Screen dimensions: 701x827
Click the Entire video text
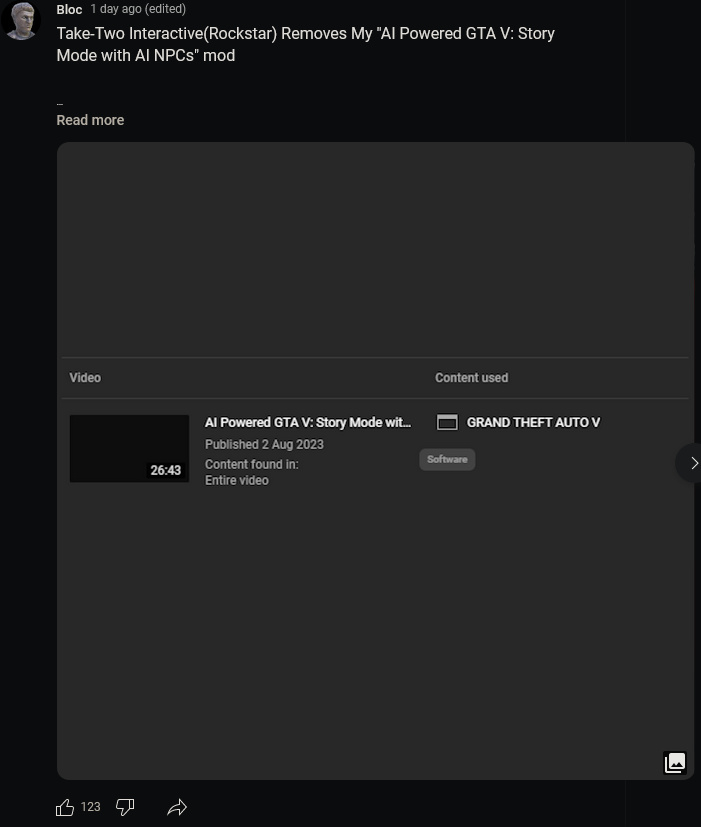point(237,480)
